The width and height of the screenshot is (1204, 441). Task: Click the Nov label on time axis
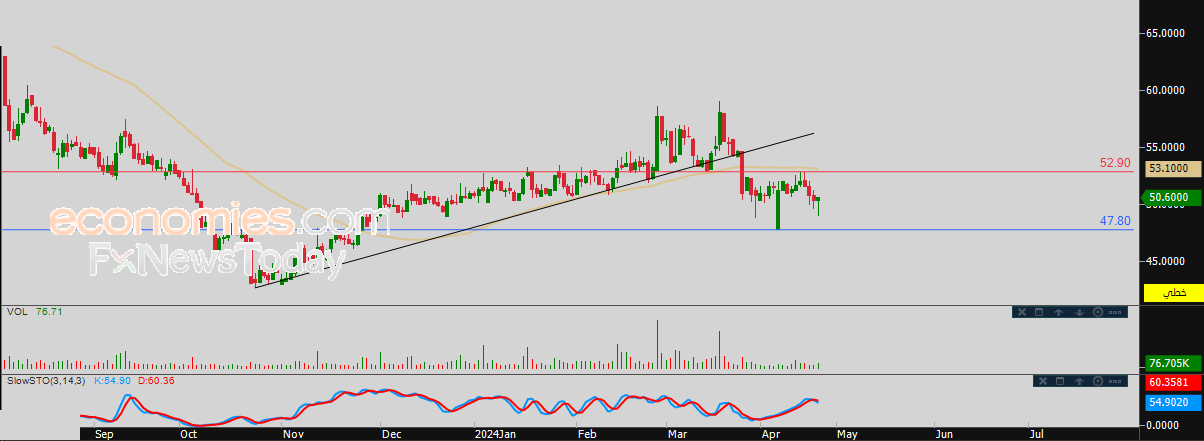click(293, 435)
